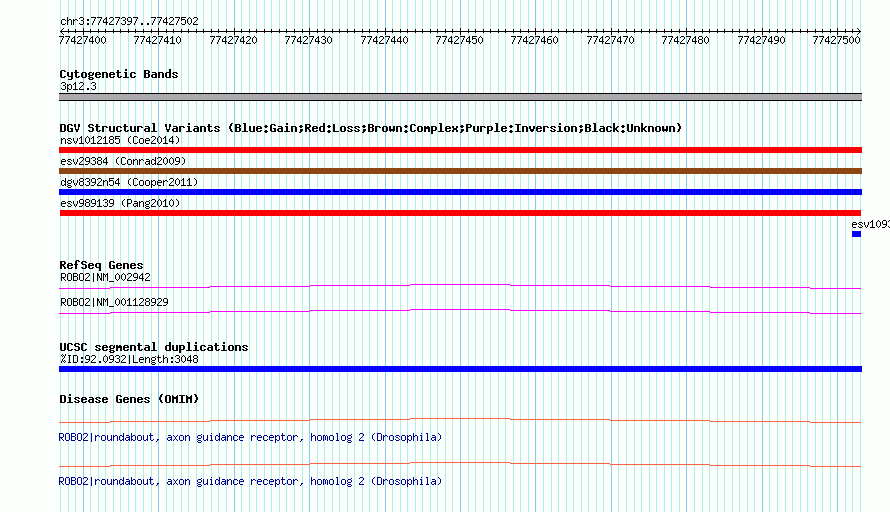
Task: Open variant dgv8392n54 (Cooper2011) label
Action: pos(129,182)
